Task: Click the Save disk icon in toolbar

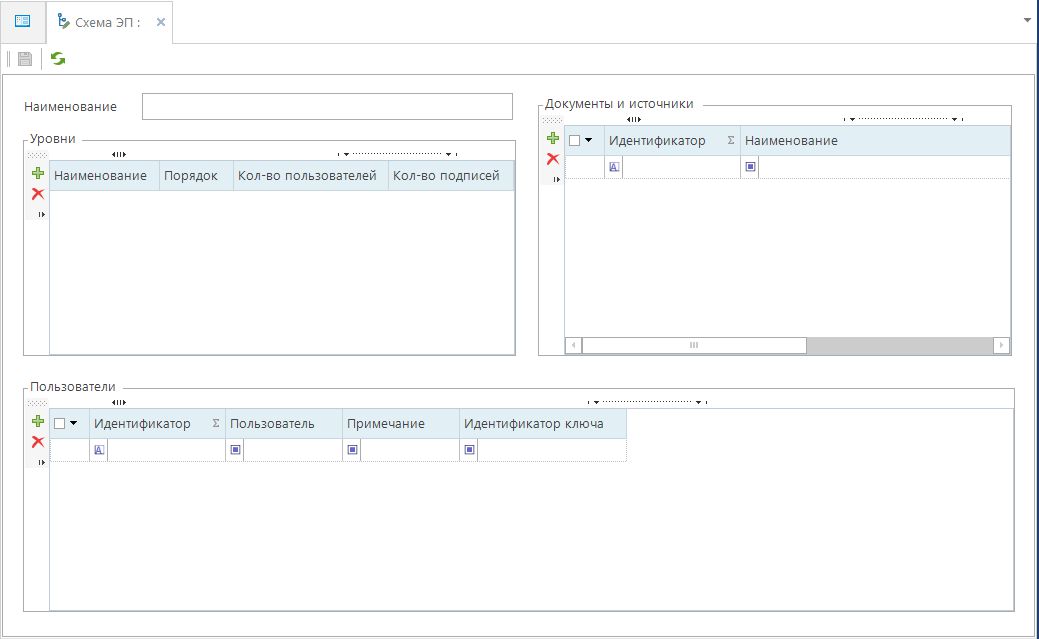Action: 25,59
